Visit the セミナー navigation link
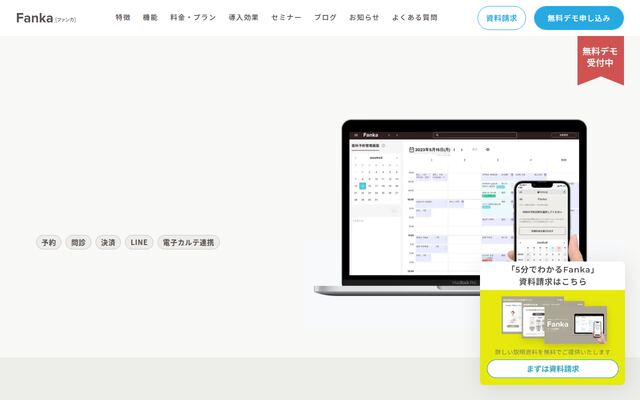The height and width of the screenshot is (400, 640). pyautogui.click(x=286, y=18)
